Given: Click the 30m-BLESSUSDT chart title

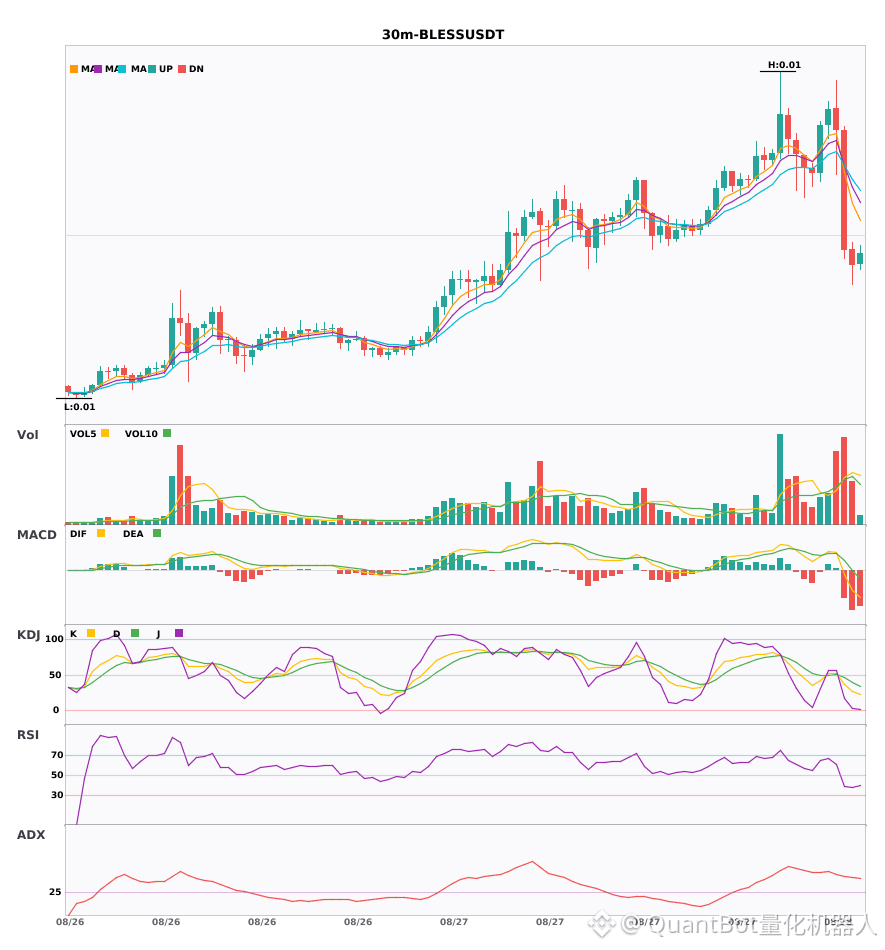Looking at the screenshot, I should [x=443, y=35].
